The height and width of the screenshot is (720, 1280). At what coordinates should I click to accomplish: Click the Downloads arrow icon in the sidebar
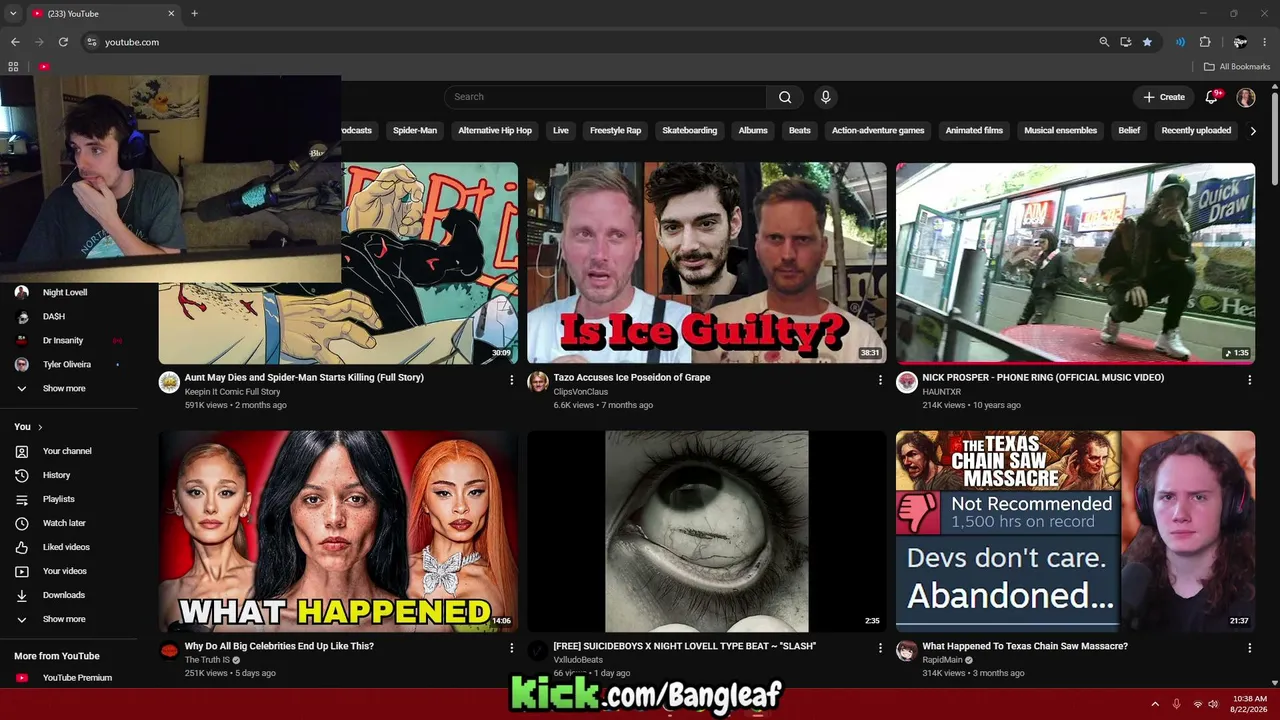pos(21,595)
